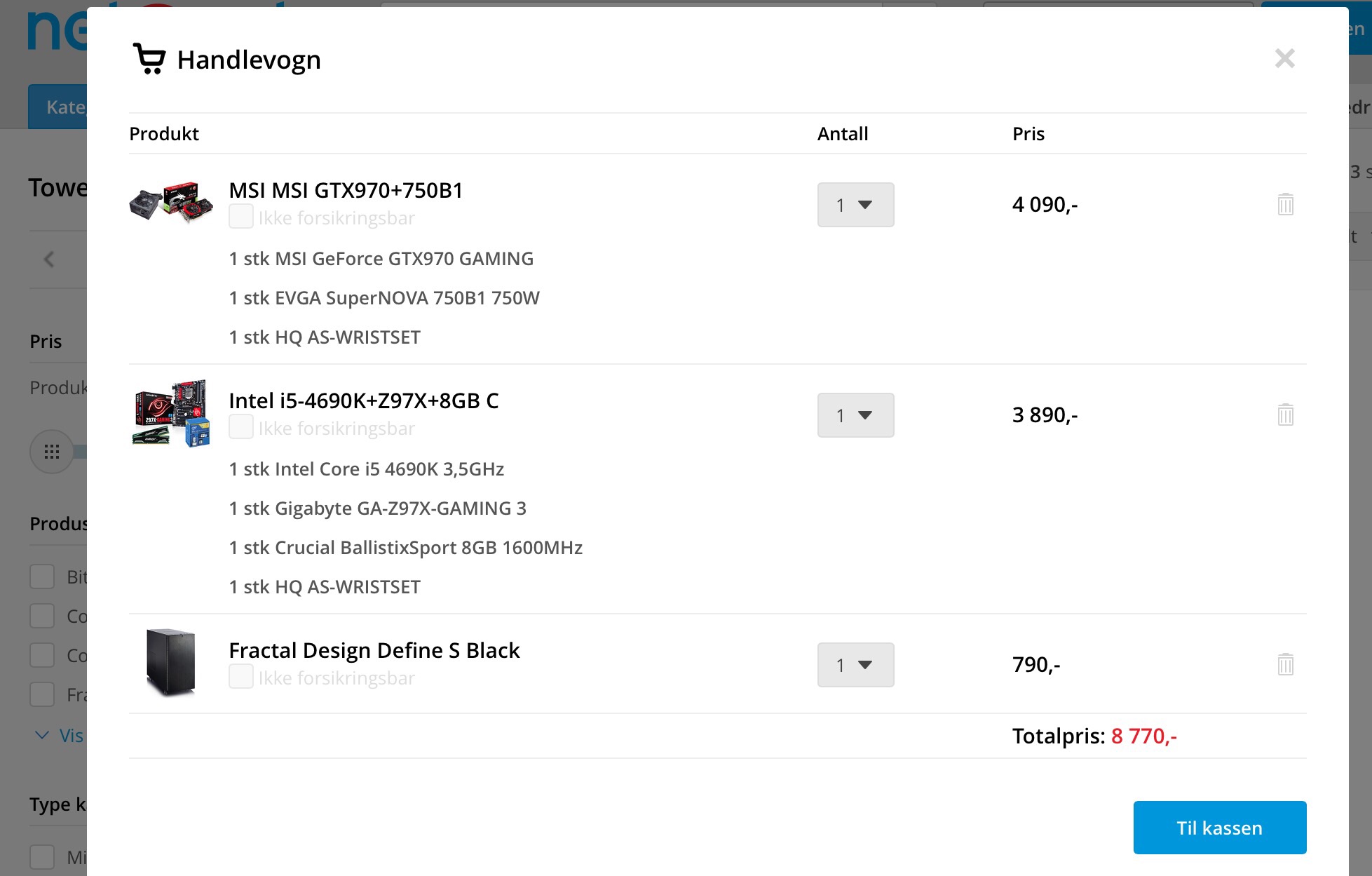Open Intel i5-4690K+Z97X+8GB C product title
The height and width of the screenshot is (876, 1372).
(364, 400)
